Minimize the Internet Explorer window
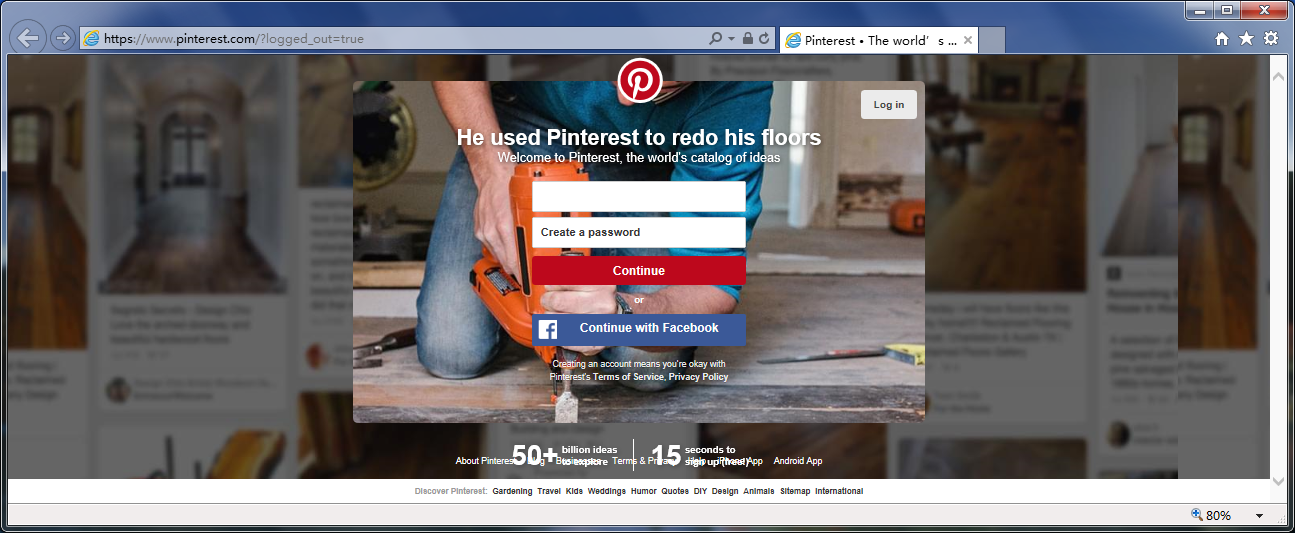Image resolution: width=1295 pixels, height=533 pixels. (1200, 11)
